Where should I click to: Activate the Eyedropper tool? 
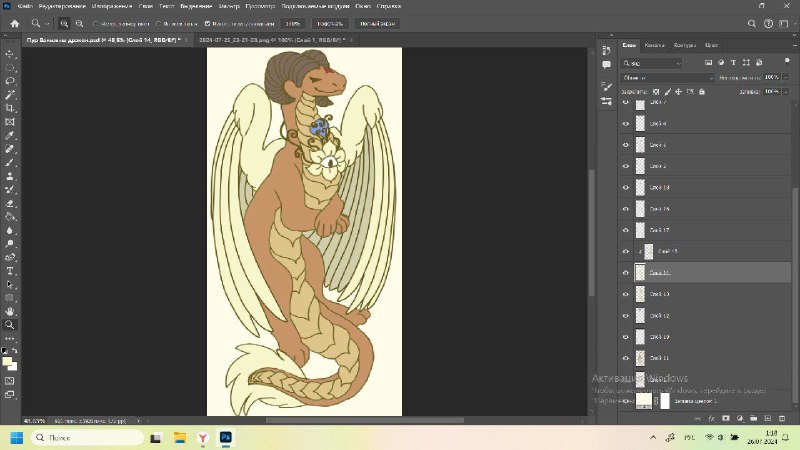[x=10, y=135]
